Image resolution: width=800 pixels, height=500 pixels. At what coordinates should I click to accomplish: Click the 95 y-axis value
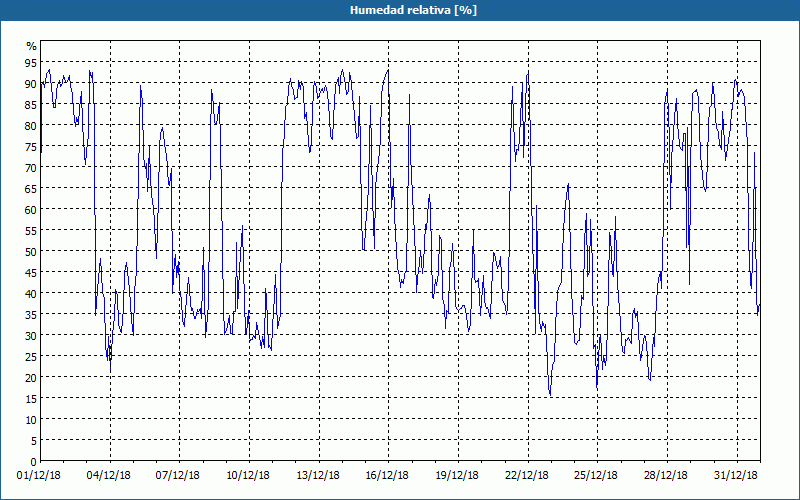tap(31, 63)
